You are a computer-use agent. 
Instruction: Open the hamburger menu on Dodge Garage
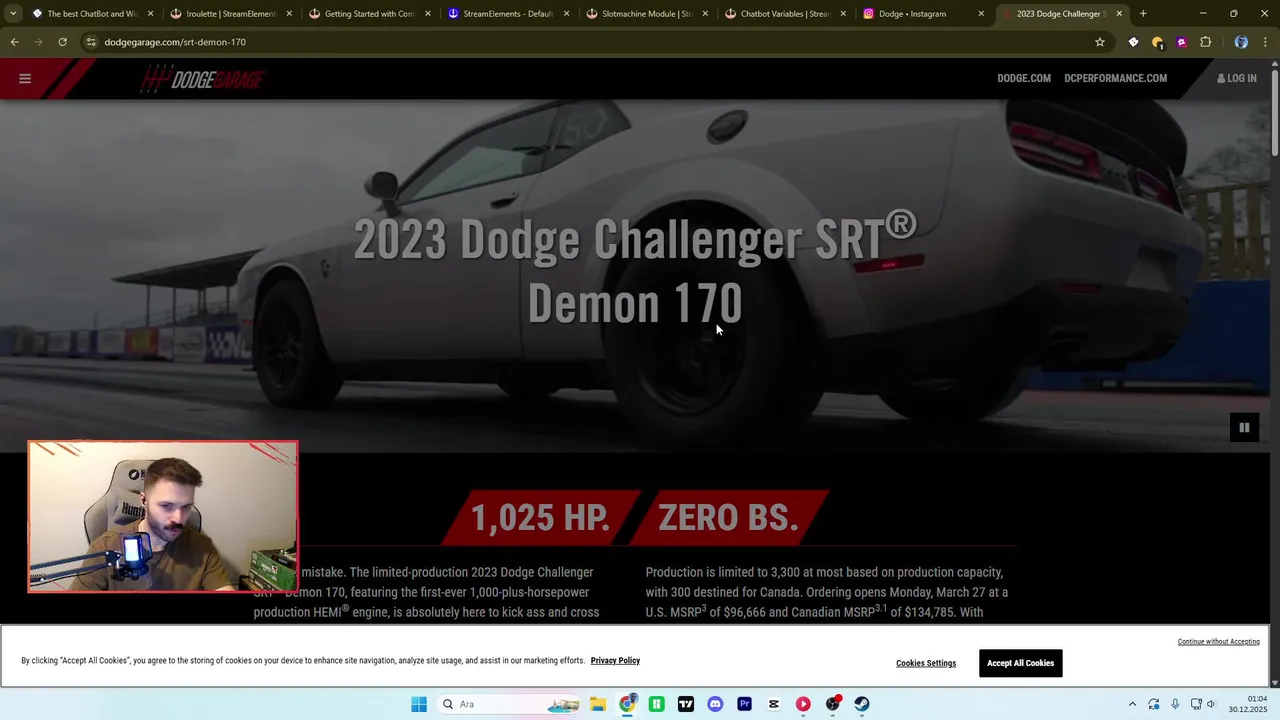point(25,78)
